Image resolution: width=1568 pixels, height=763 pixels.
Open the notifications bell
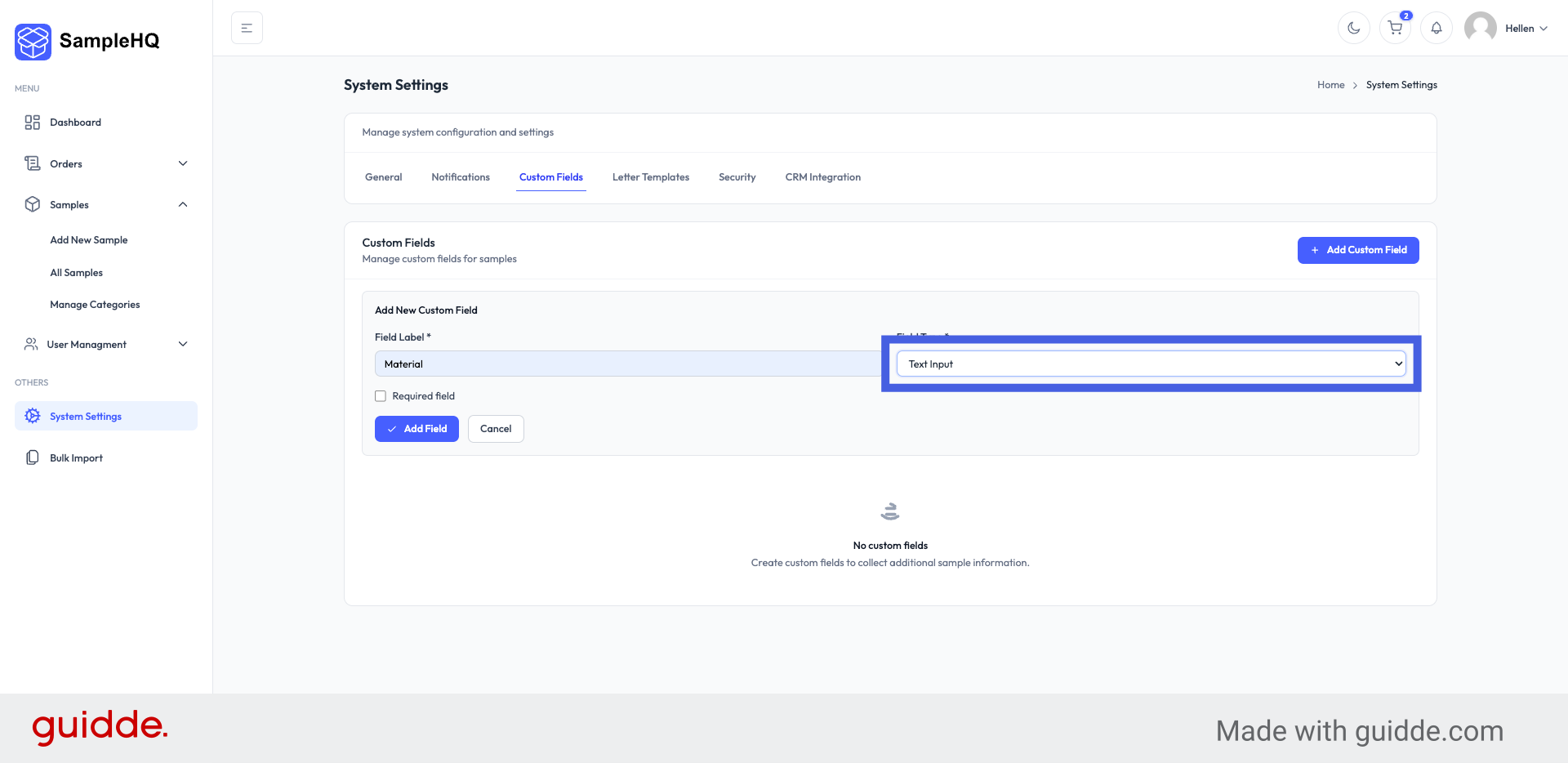pos(1437,28)
